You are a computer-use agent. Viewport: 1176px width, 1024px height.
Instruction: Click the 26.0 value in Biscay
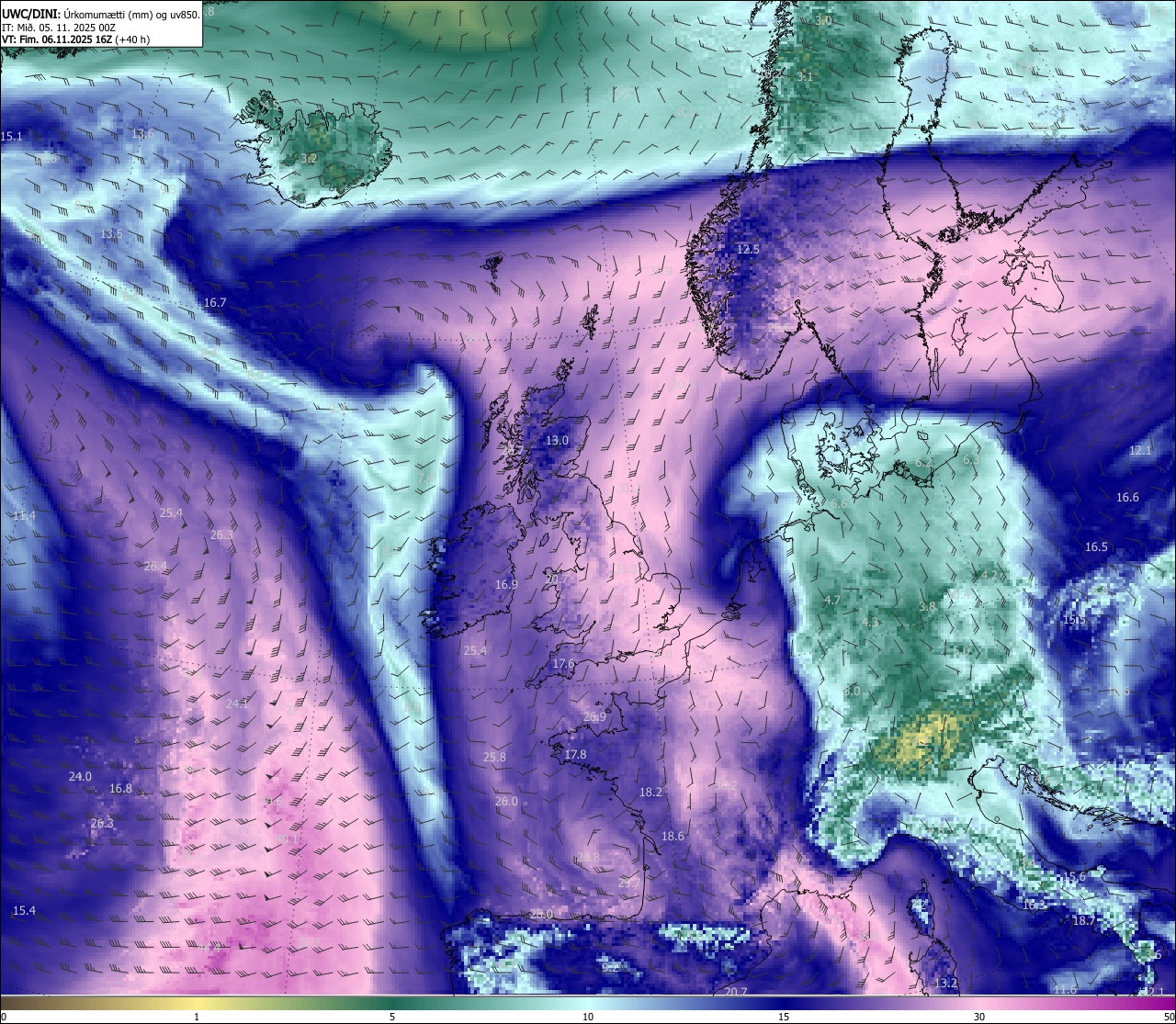click(x=506, y=801)
